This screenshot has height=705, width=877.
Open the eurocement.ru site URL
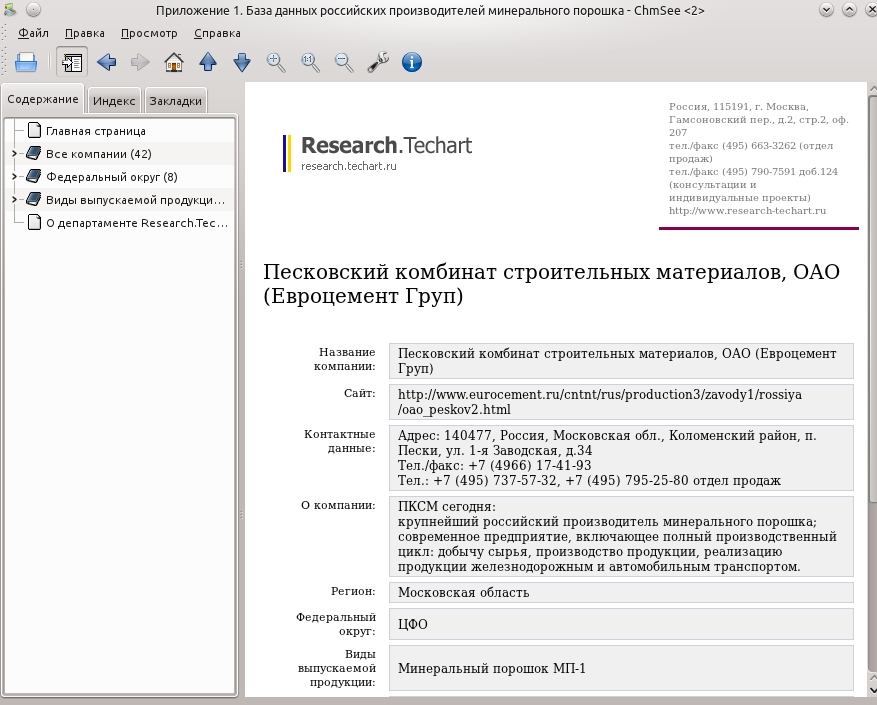point(600,402)
